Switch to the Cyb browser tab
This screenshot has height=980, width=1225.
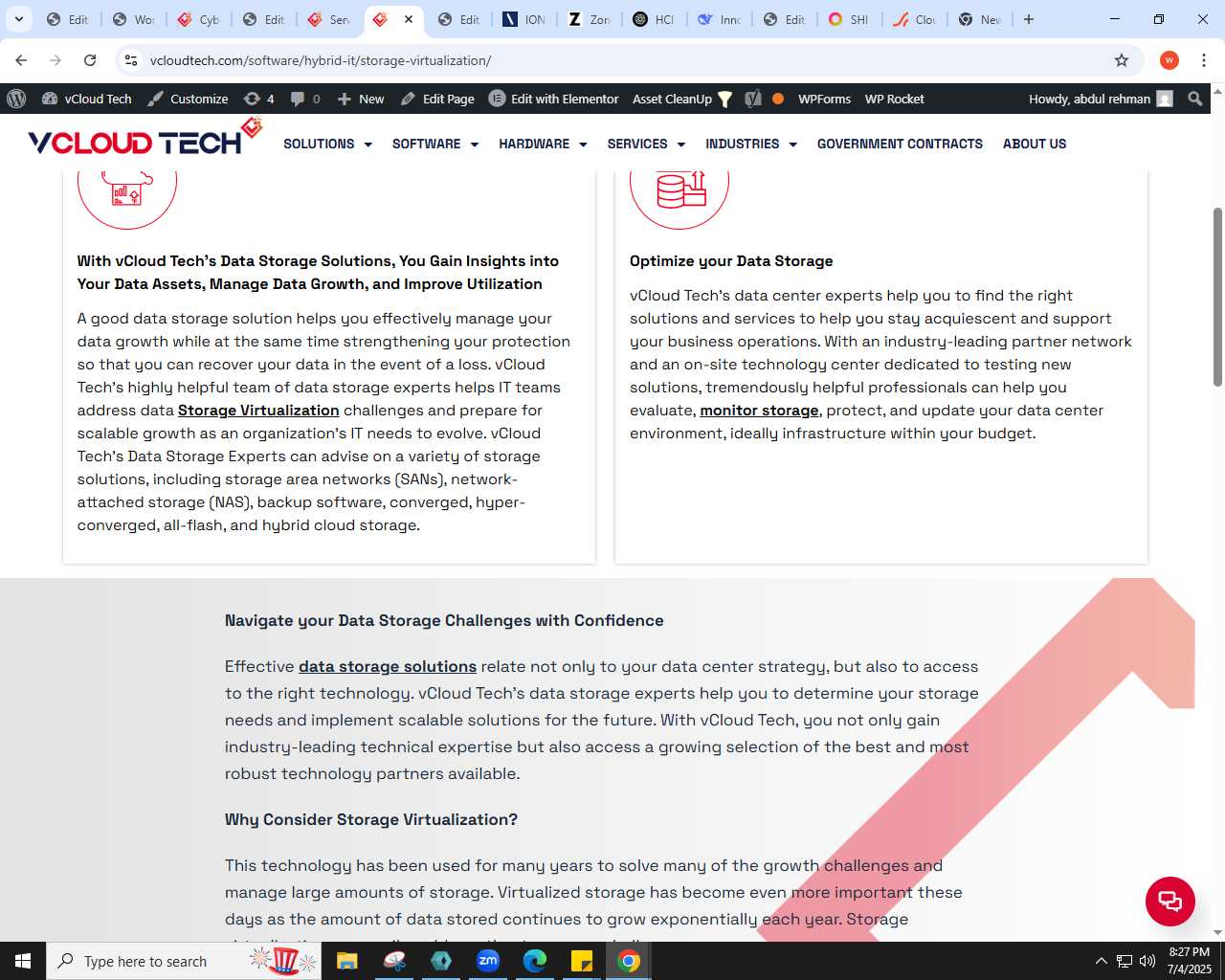pos(199,19)
